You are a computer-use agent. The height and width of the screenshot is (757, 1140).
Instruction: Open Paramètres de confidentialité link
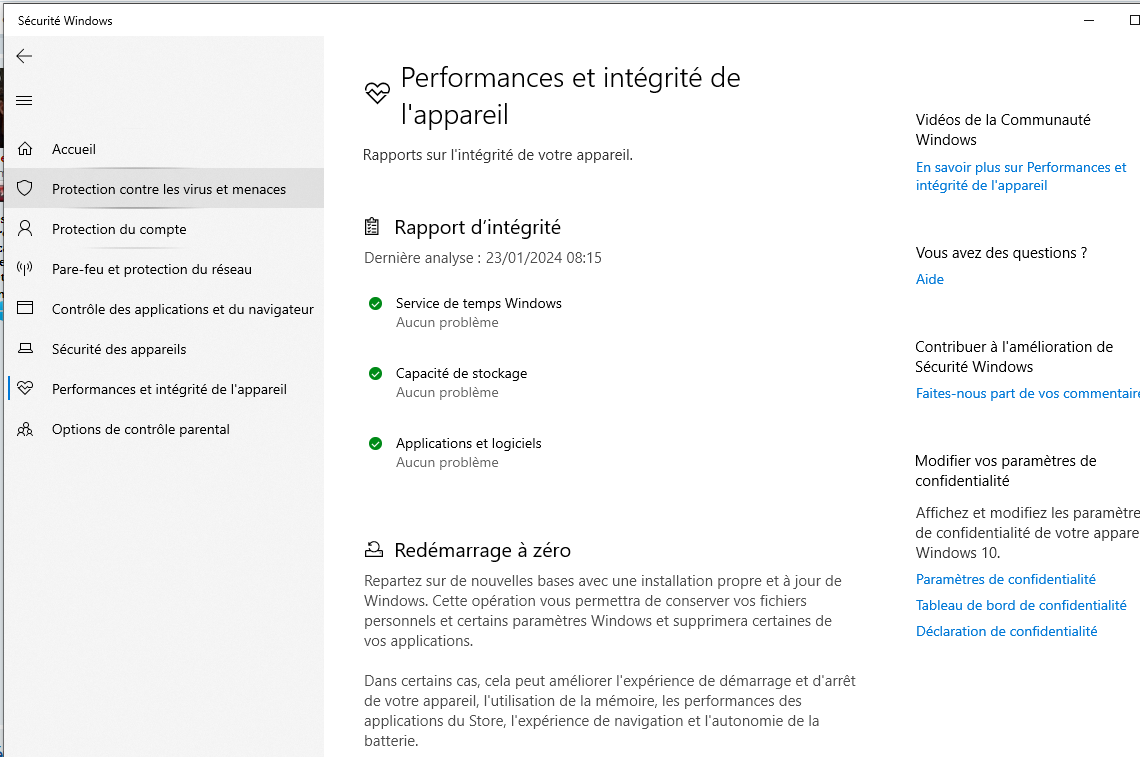click(1005, 580)
